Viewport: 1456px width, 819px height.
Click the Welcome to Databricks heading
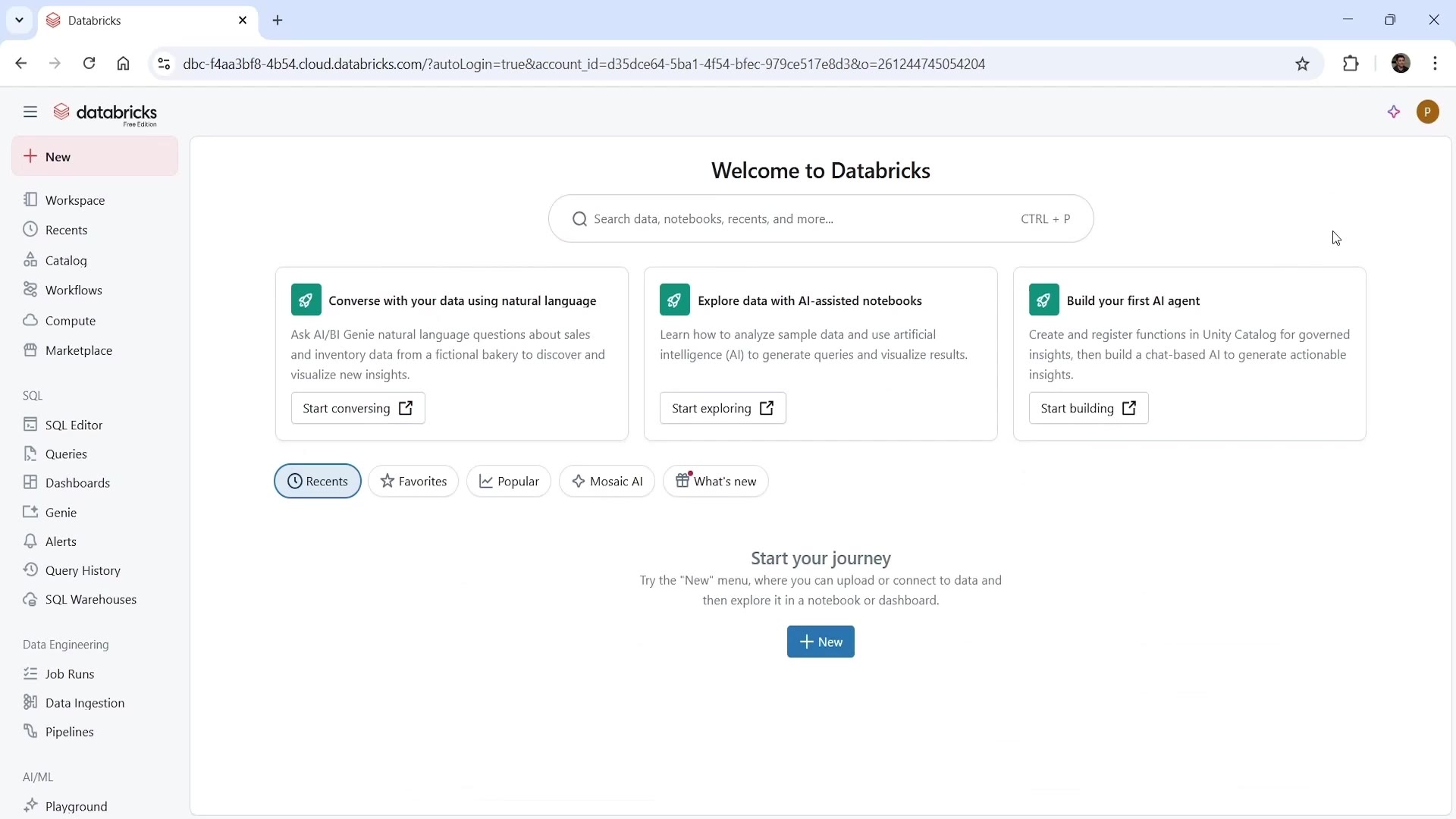(x=821, y=171)
